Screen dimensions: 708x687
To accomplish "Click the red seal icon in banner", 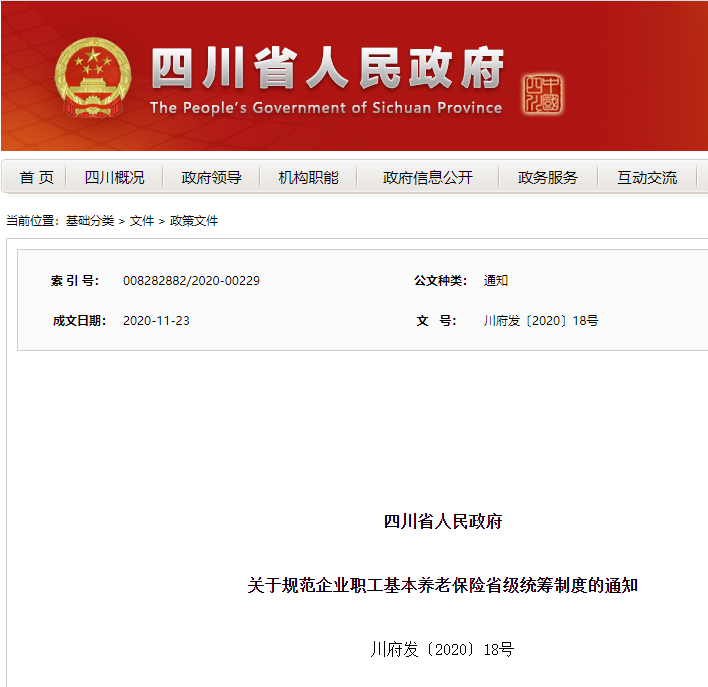I will tap(542, 94).
